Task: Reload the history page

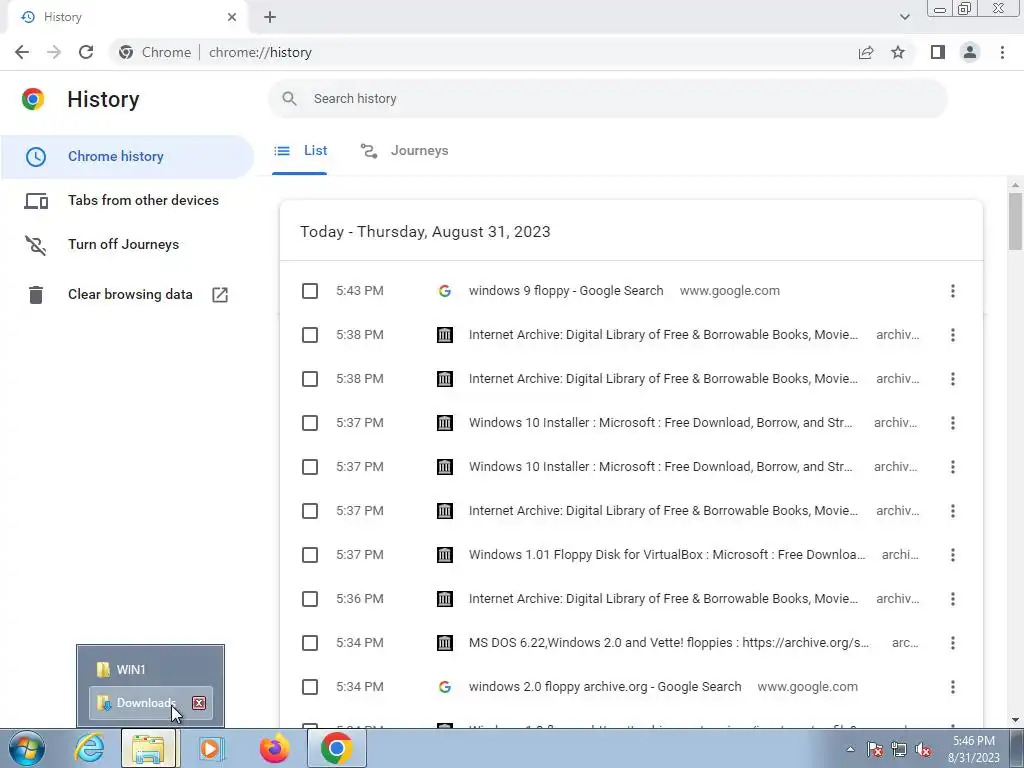Action: (86, 52)
